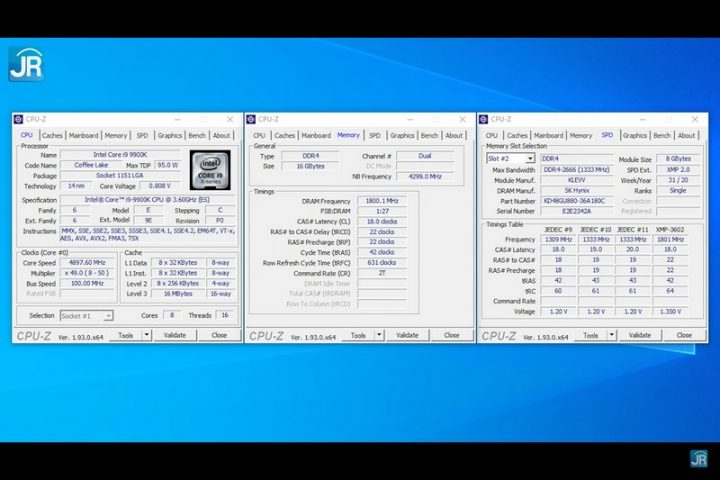Click the CAS# Latency value 18.0 clocks
This screenshot has height=480, width=720.
coord(382,221)
